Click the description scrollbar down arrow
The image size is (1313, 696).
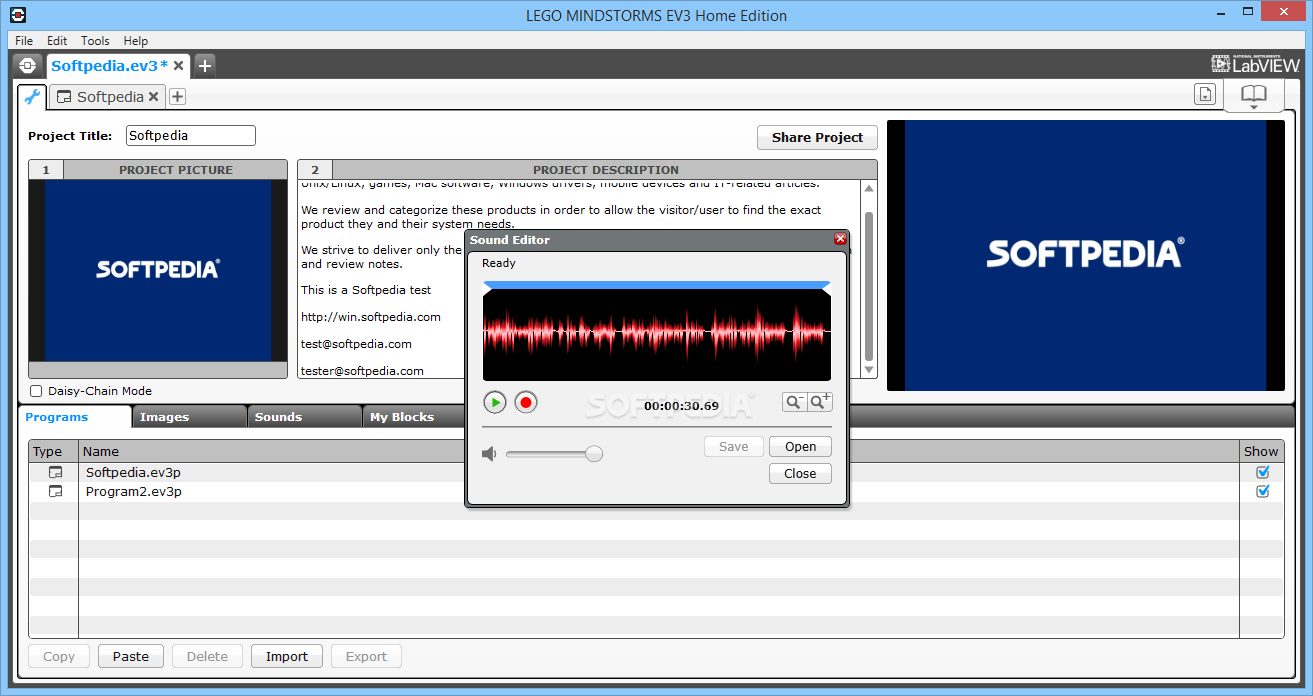tap(869, 371)
